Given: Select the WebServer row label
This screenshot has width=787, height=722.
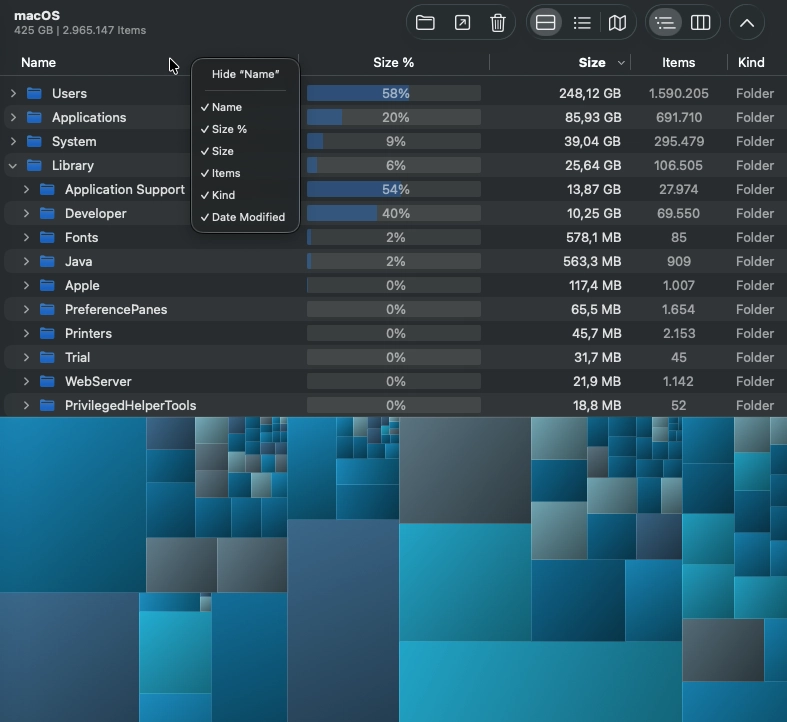Looking at the screenshot, I should pyautogui.click(x=98, y=382).
